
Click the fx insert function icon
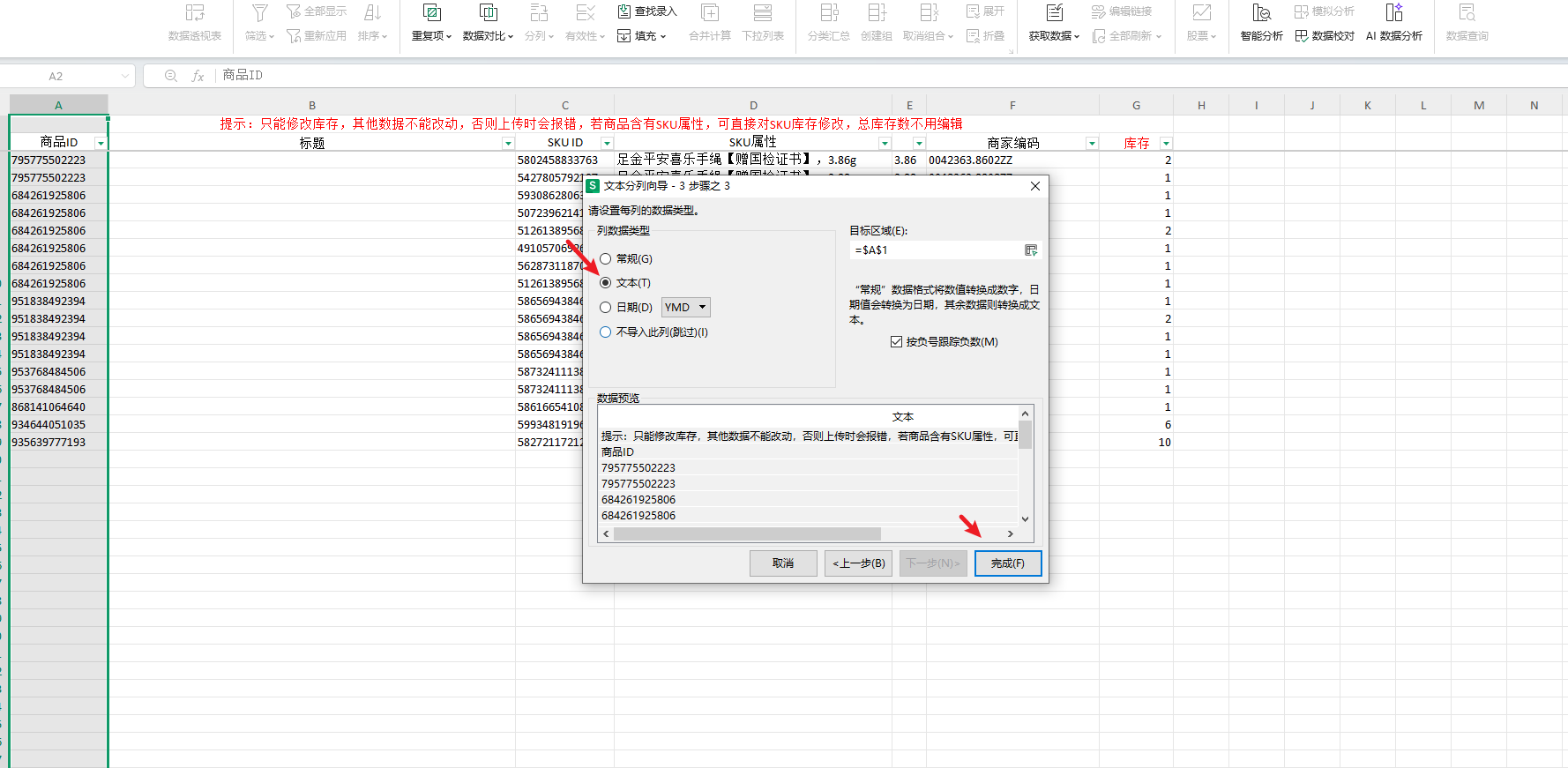click(x=198, y=76)
